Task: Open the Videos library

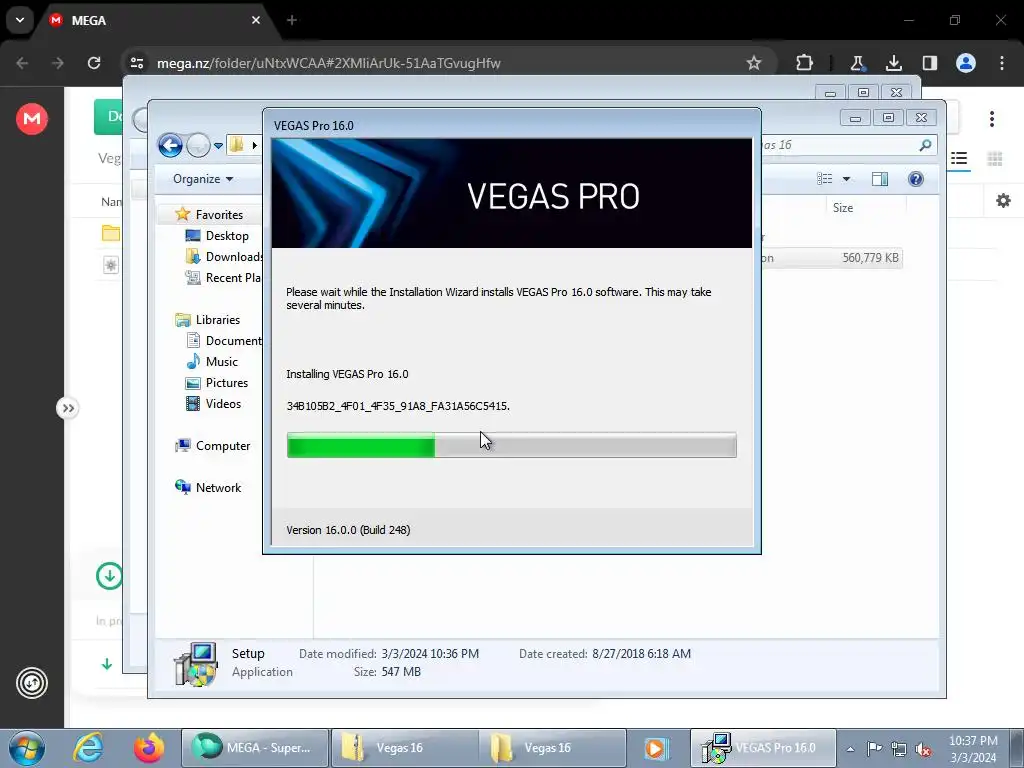Action: pos(223,404)
